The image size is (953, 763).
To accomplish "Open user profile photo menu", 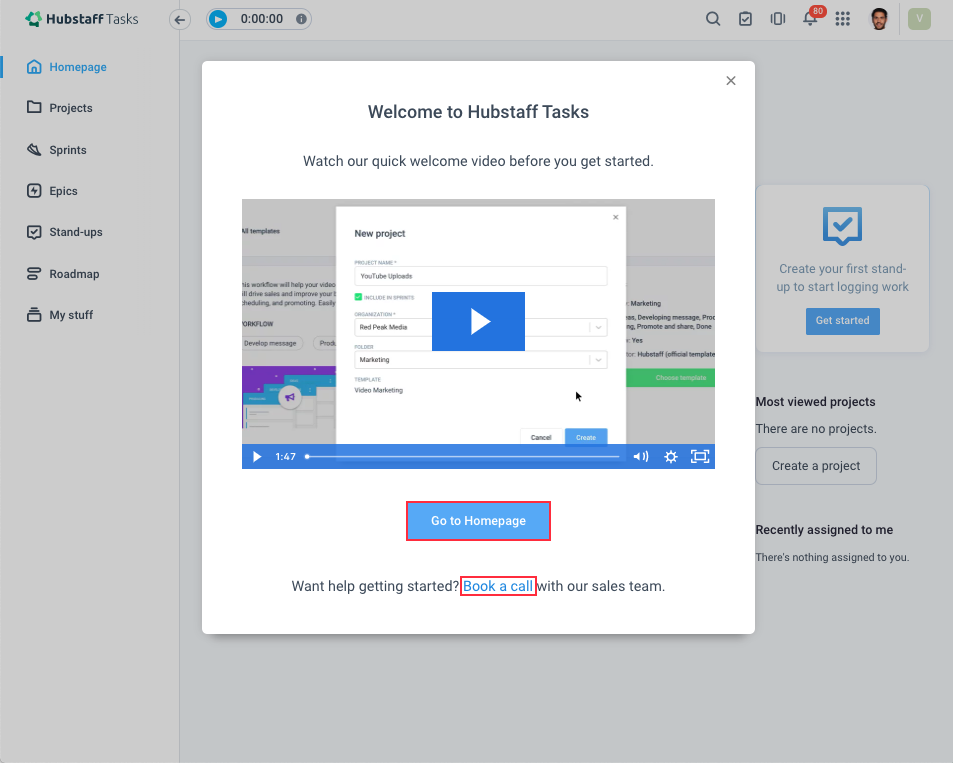I will pyautogui.click(x=879, y=19).
